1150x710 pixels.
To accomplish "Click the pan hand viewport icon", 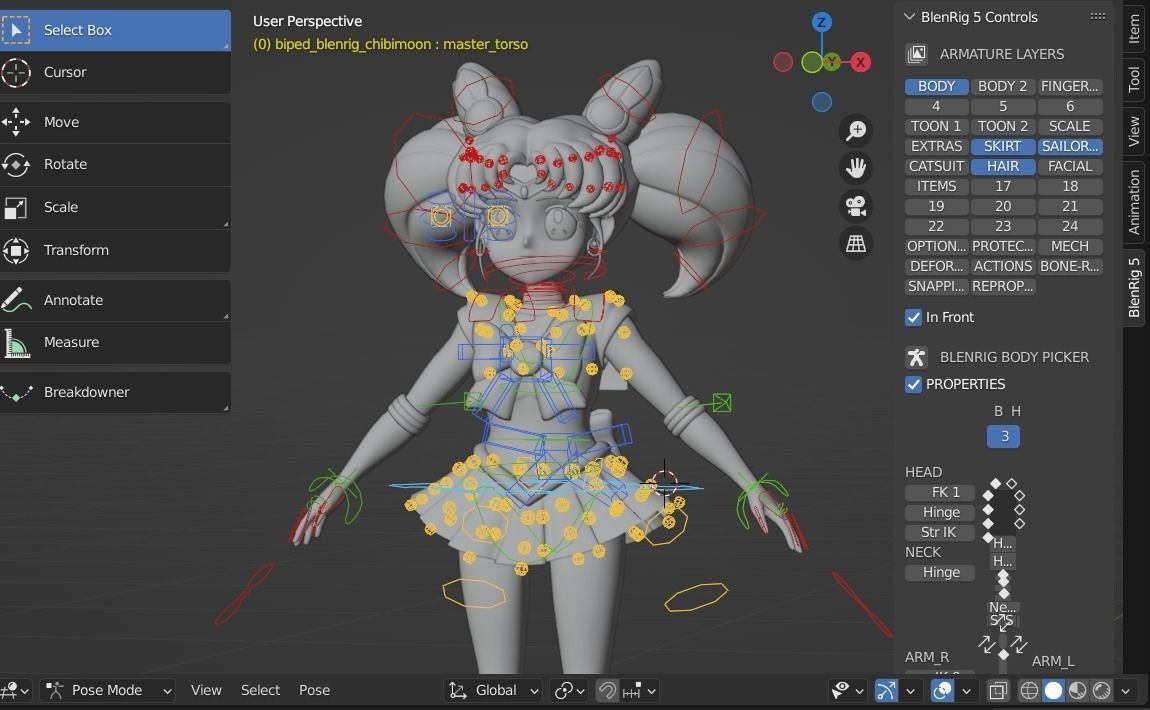I will coord(856,168).
